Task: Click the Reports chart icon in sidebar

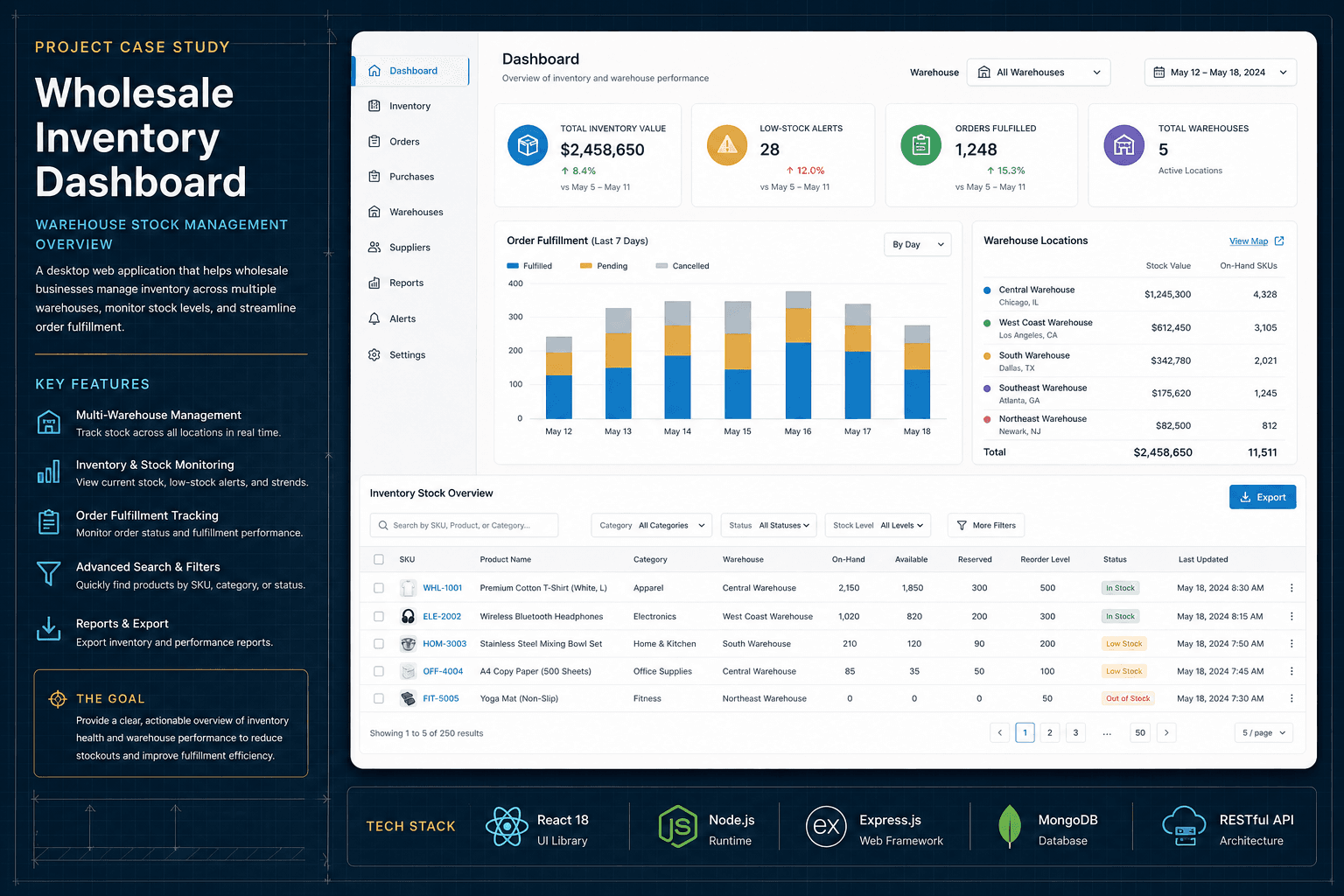Action: point(374,283)
